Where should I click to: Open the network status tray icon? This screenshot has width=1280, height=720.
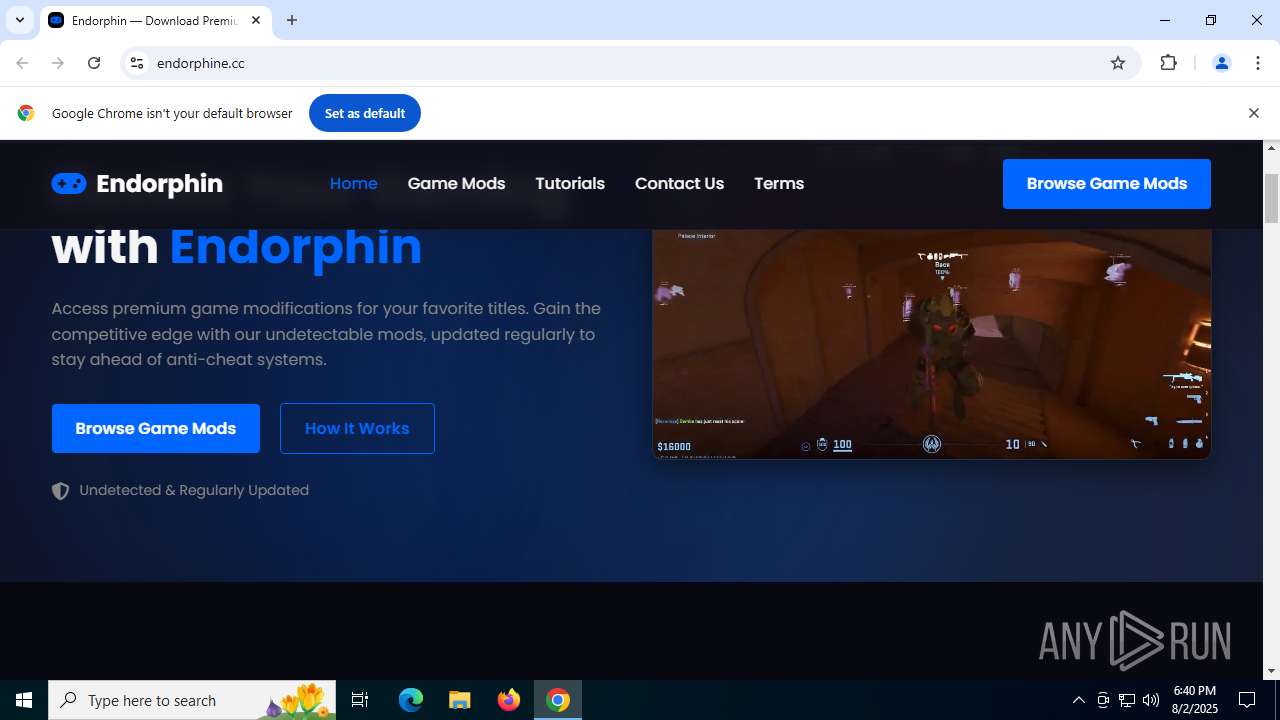[x=1127, y=700]
